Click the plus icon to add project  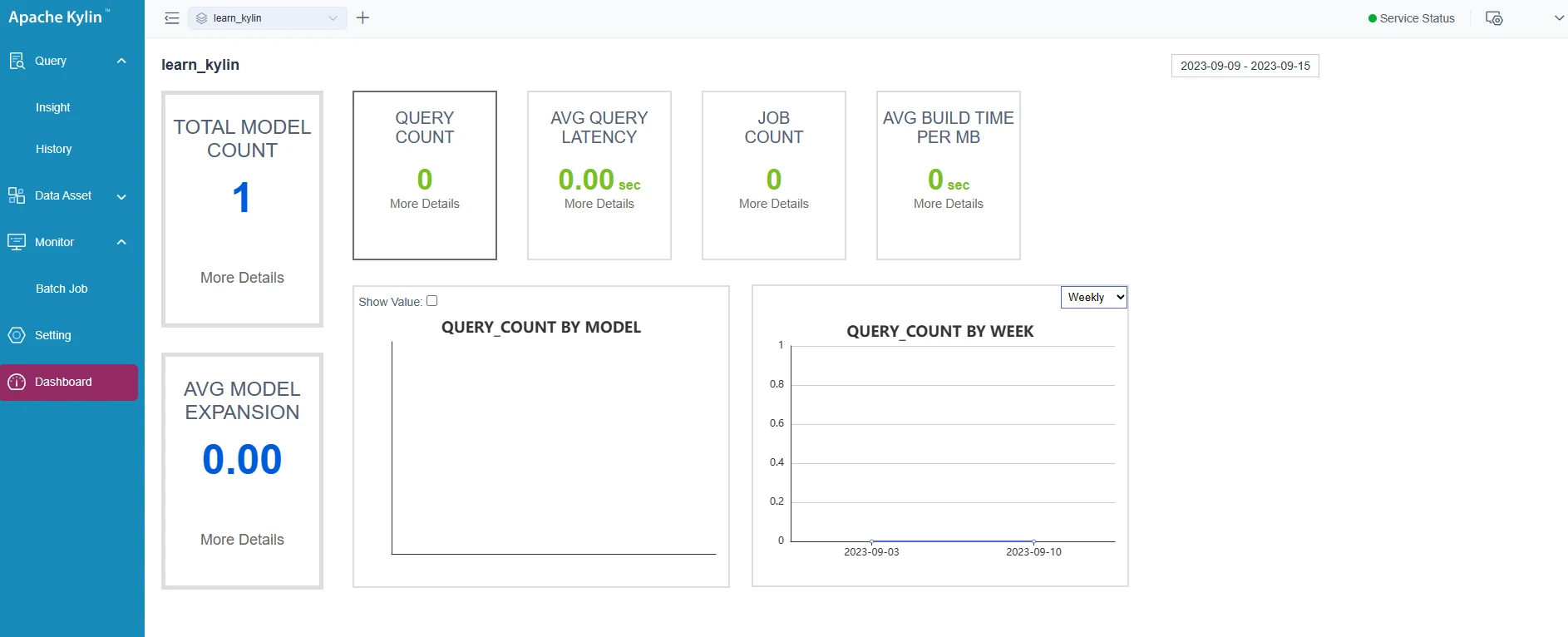click(x=362, y=18)
